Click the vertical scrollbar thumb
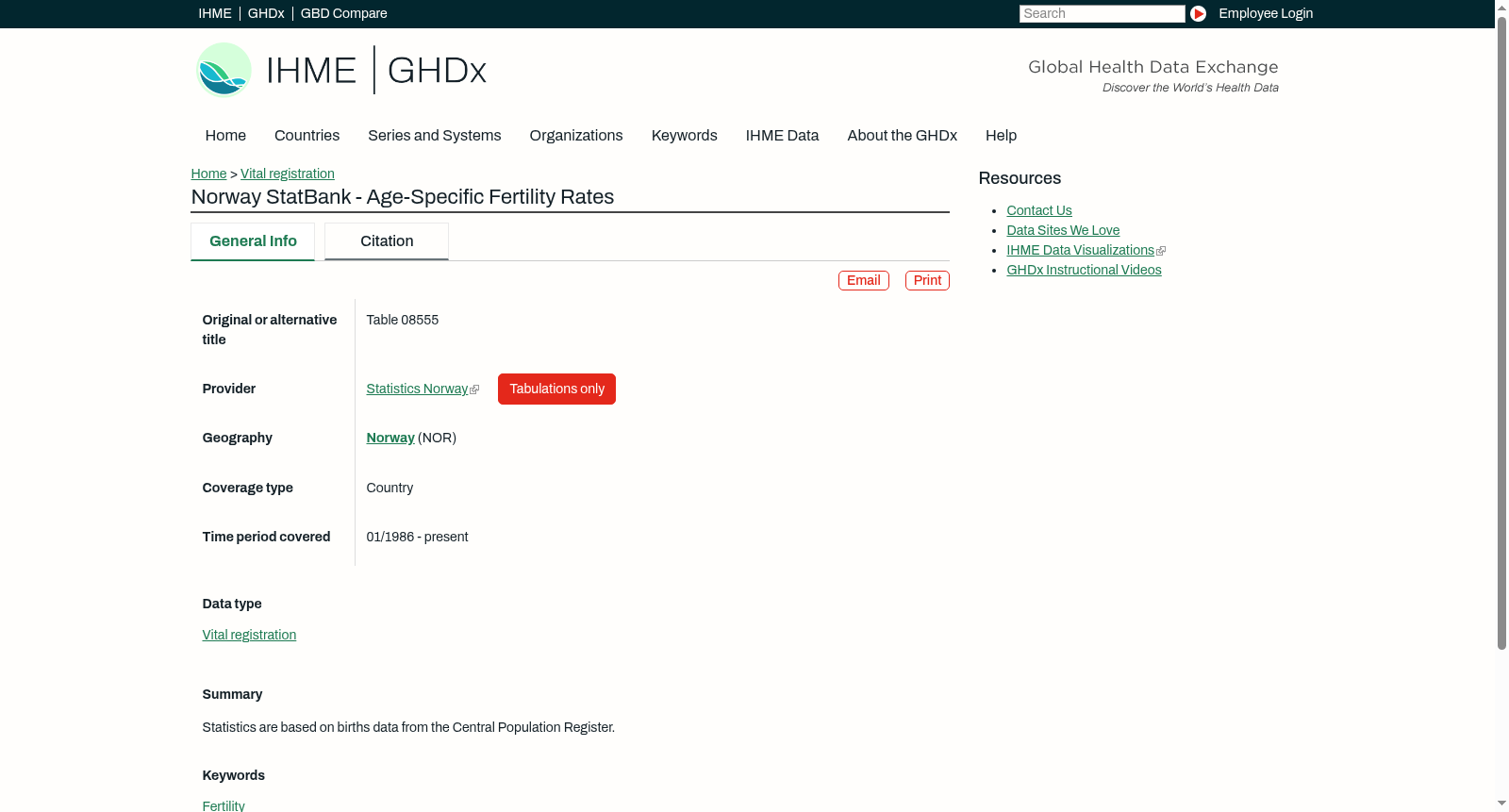Screen dimensions: 1509x812 tap(1501, 333)
